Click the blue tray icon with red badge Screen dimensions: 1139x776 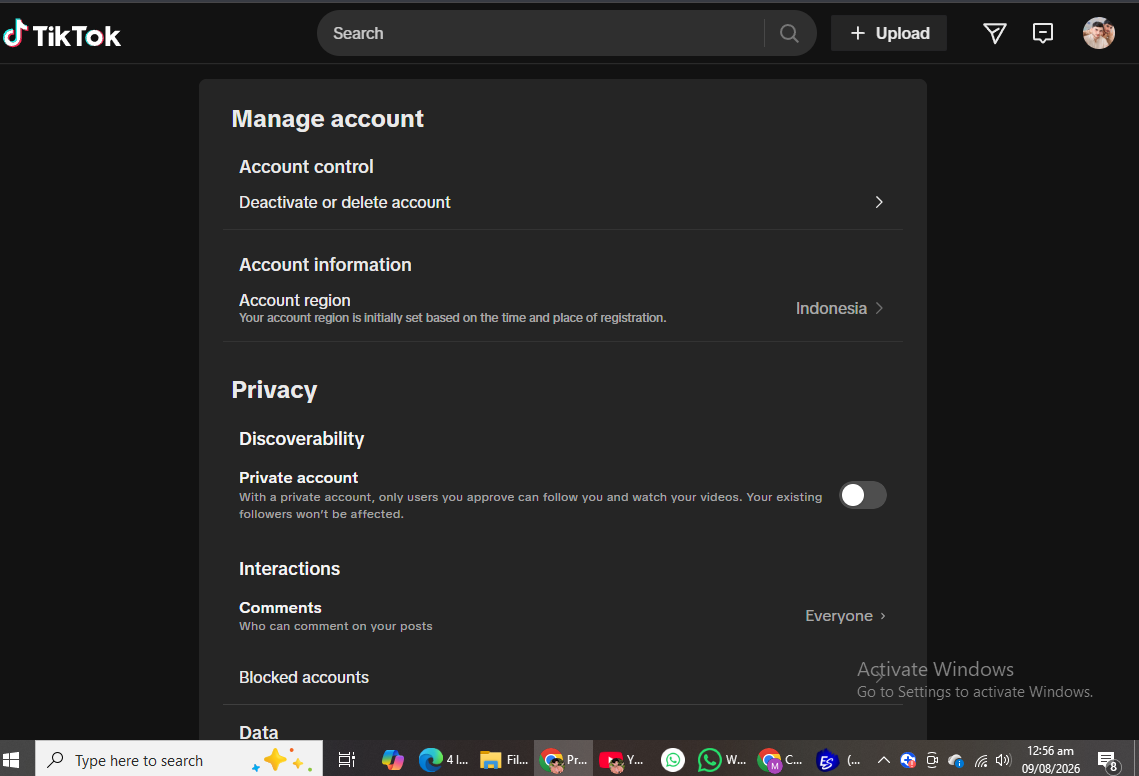pos(908,761)
